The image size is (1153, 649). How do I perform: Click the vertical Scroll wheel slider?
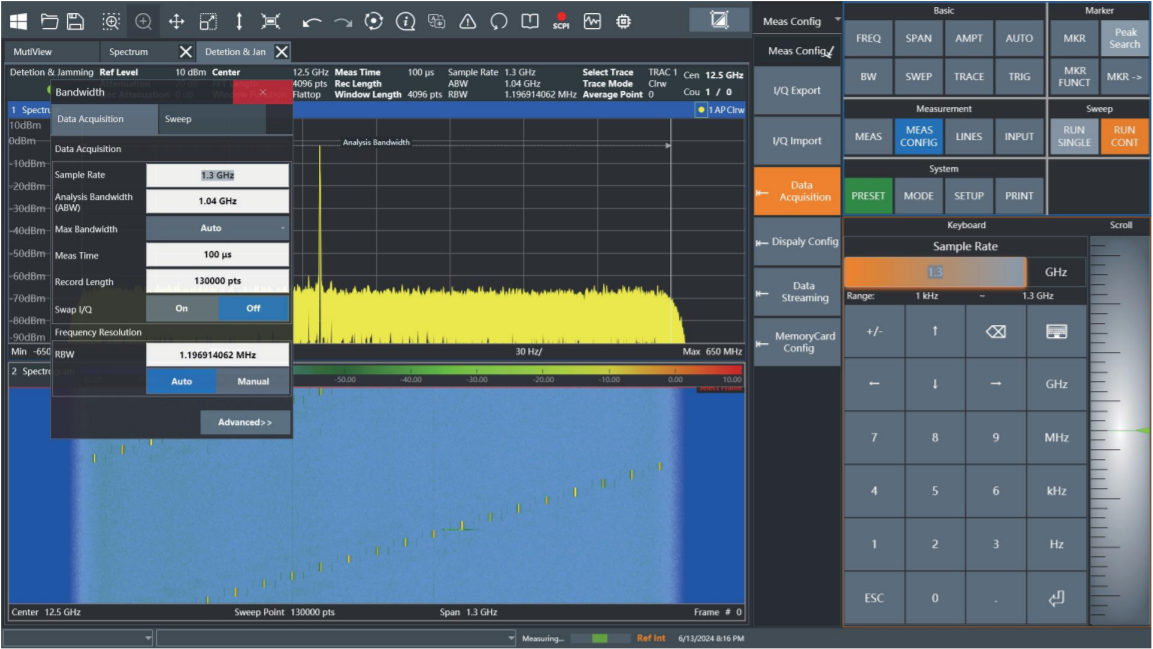(1120, 431)
